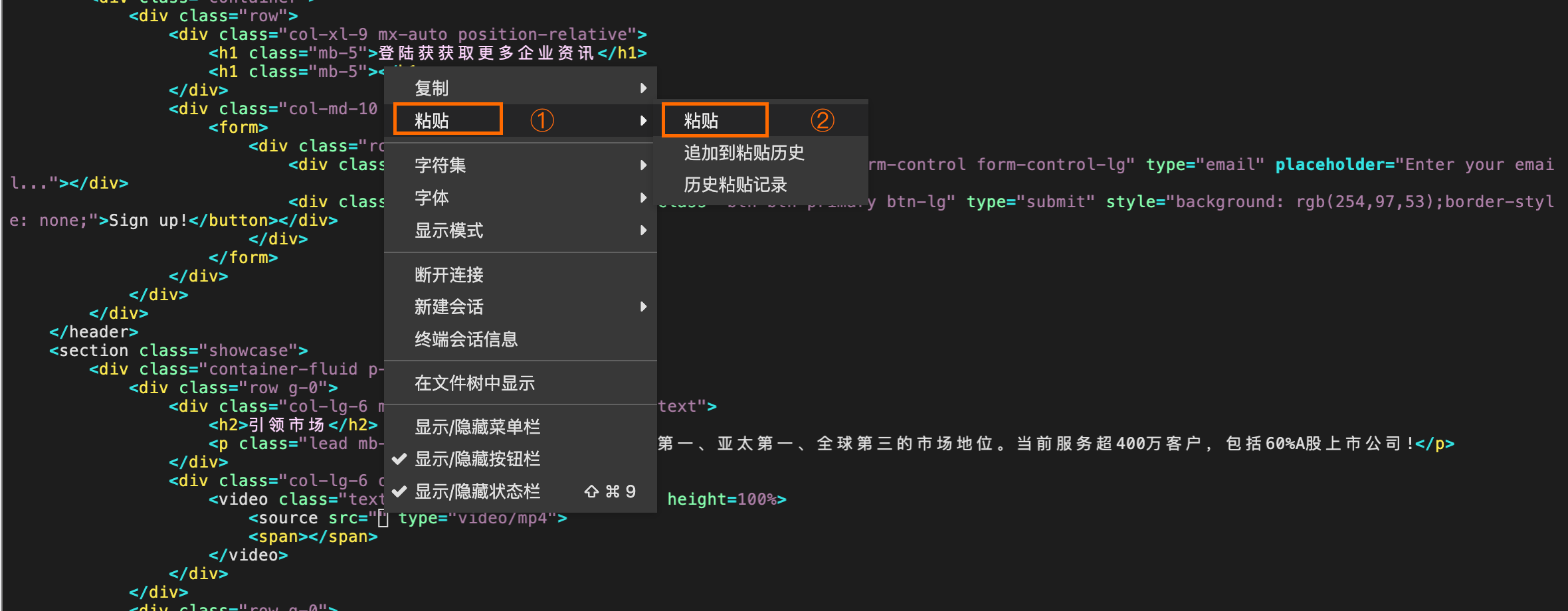Screen dimensions: 1568x611
Task: Click 断开连接 menu entry
Action: 448,274
